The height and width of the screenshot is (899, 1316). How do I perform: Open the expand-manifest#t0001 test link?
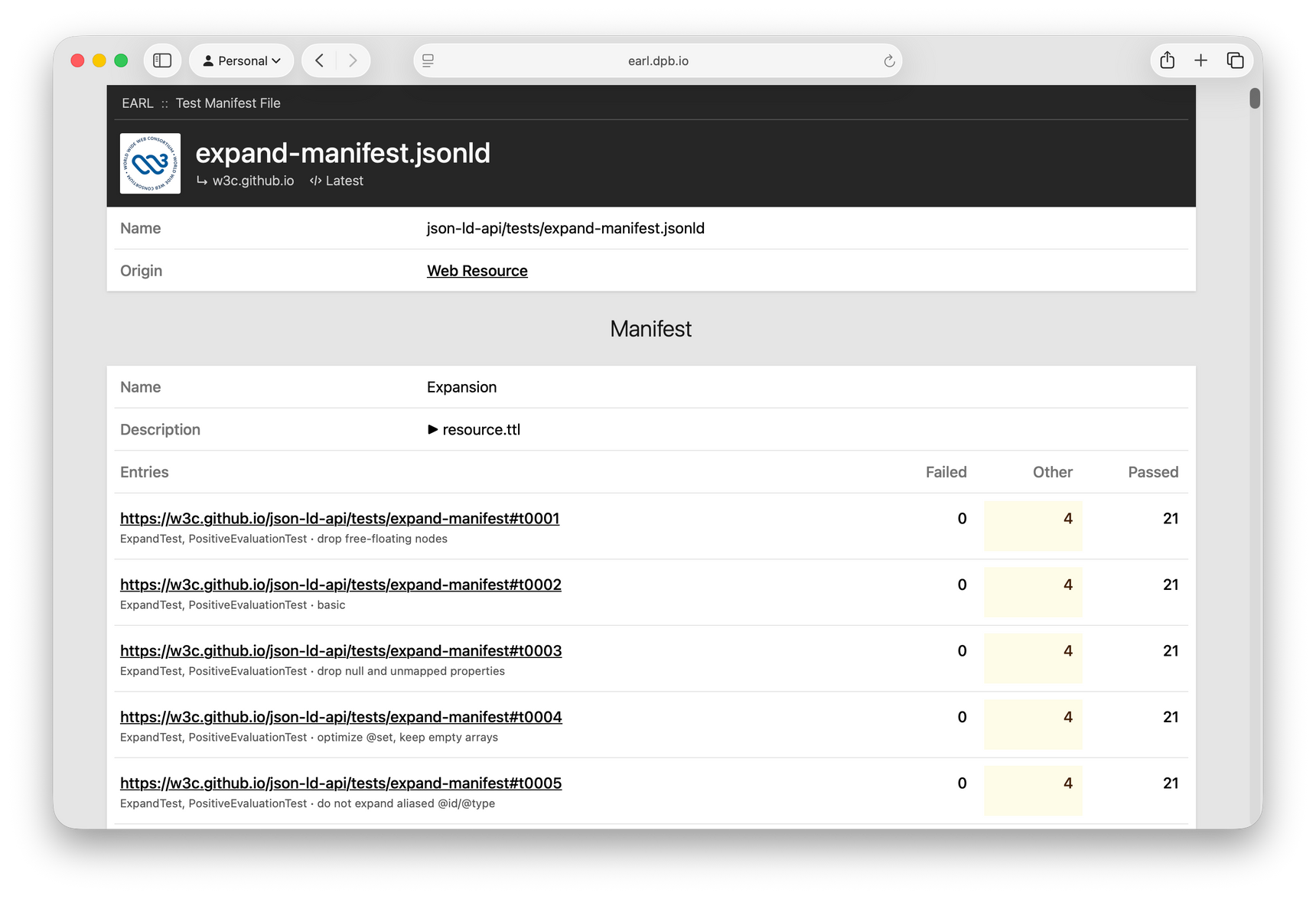coord(340,518)
